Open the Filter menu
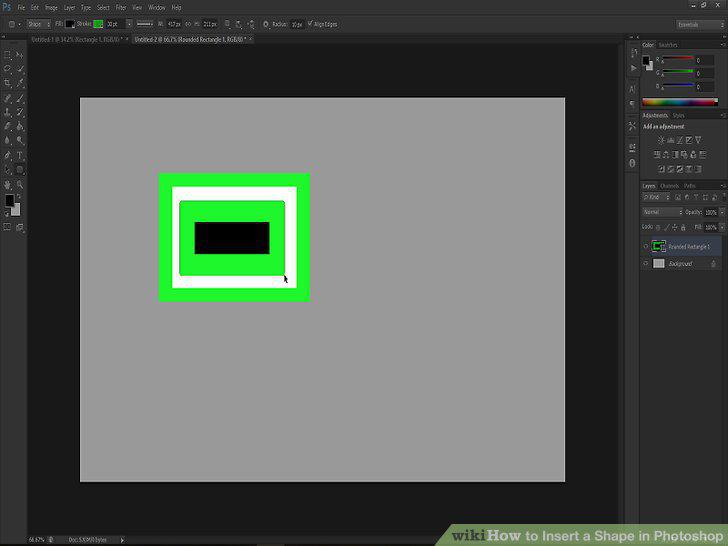This screenshot has width=728, height=546. tap(121, 7)
